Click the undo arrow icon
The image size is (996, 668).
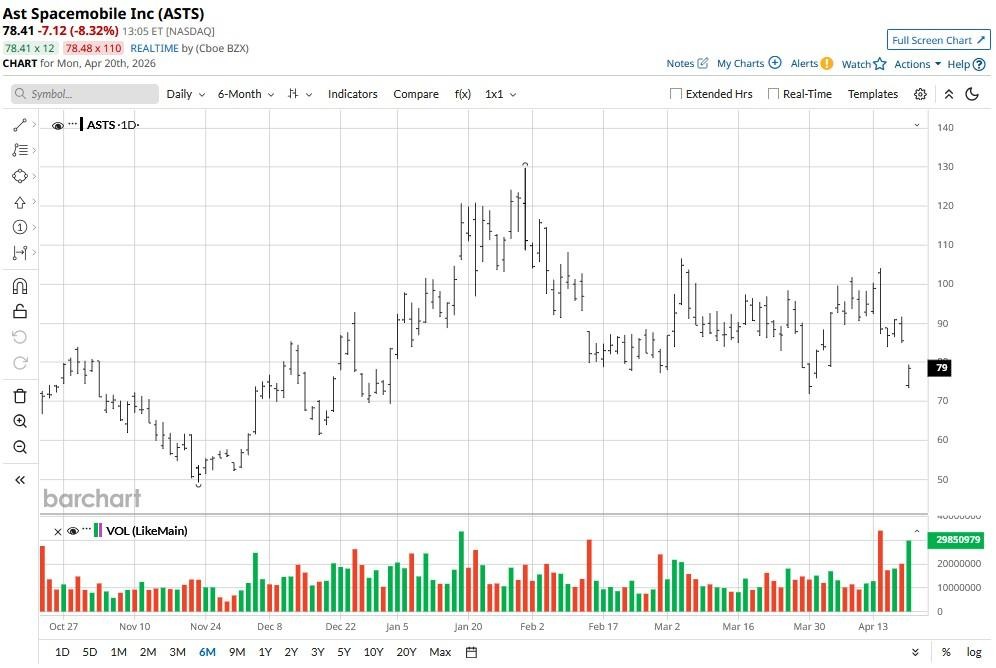(20, 337)
